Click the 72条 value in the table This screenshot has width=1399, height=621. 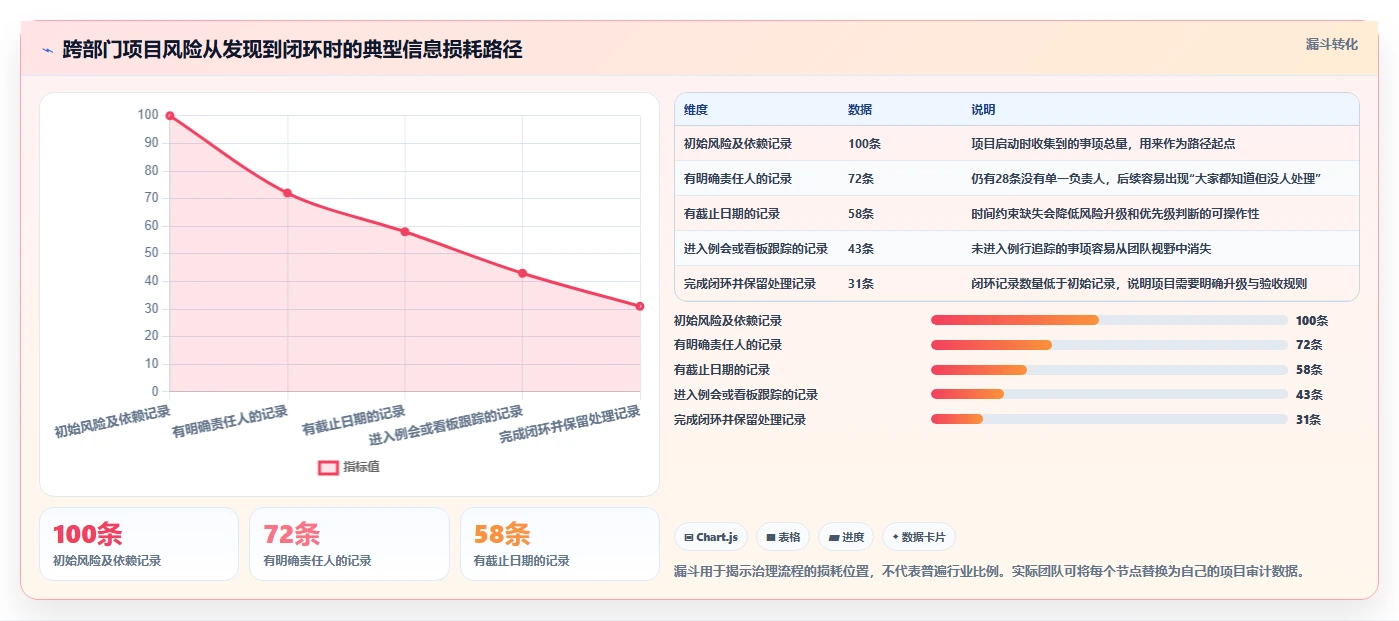pos(861,179)
